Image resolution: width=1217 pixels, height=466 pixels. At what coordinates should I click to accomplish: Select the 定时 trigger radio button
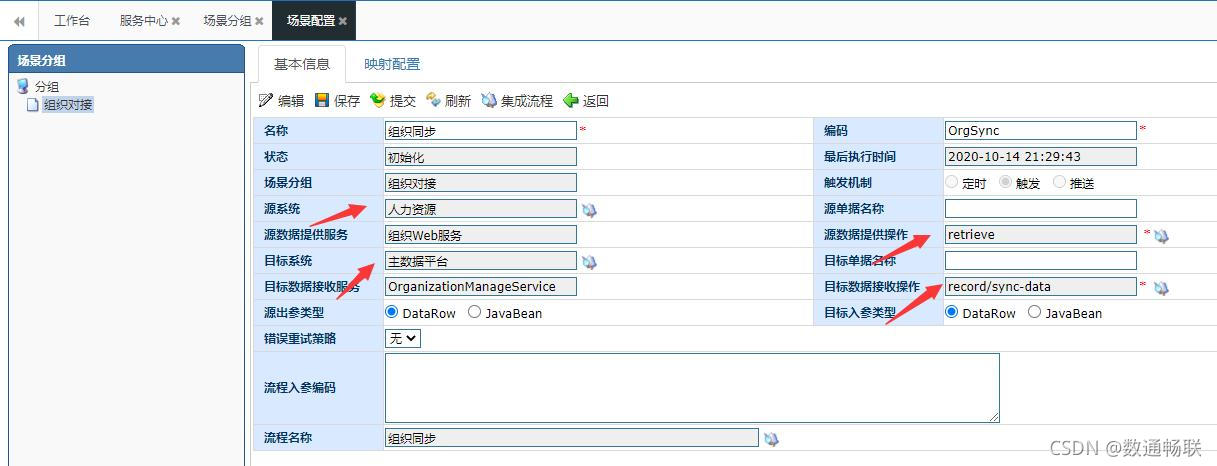[951, 183]
